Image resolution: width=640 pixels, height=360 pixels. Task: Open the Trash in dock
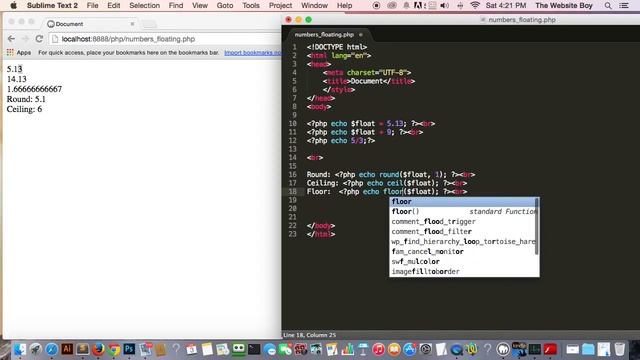pyautogui.click(x=619, y=349)
